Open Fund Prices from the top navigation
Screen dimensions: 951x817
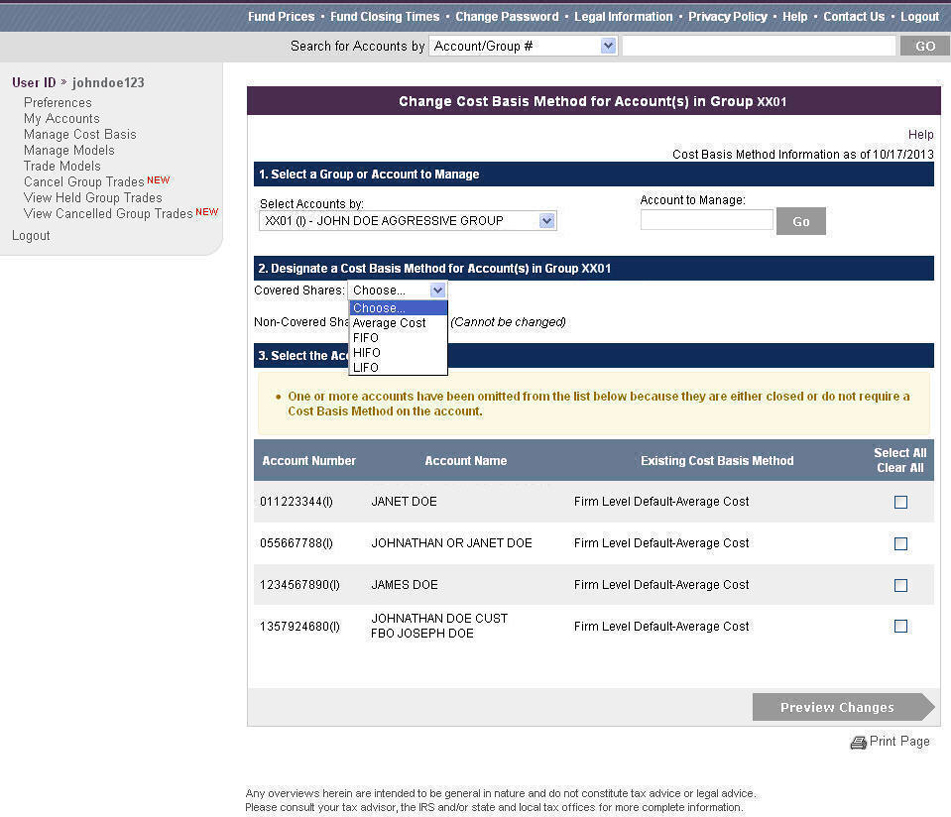(x=281, y=17)
